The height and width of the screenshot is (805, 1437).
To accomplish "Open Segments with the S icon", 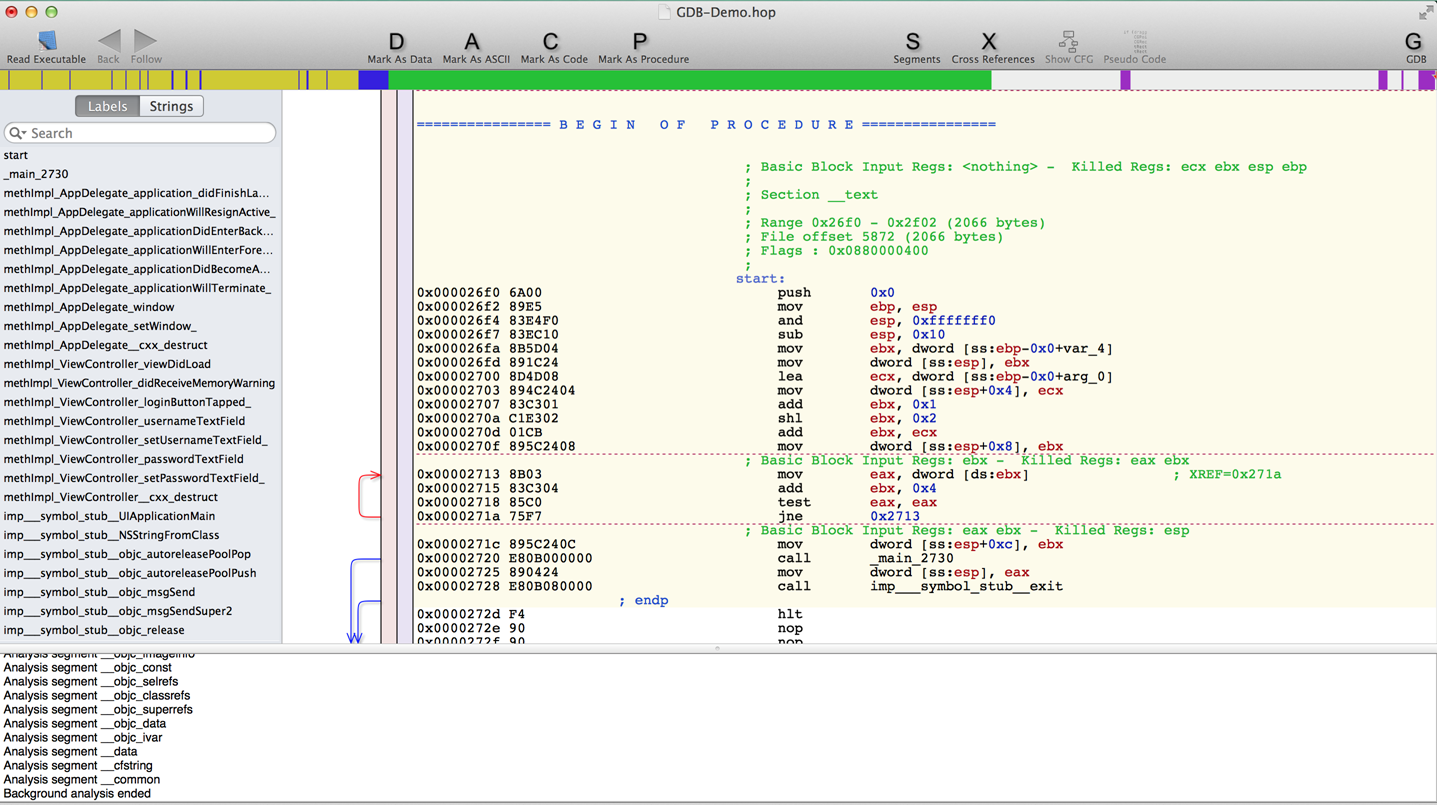I will pyautogui.click(x=913, y=42).
